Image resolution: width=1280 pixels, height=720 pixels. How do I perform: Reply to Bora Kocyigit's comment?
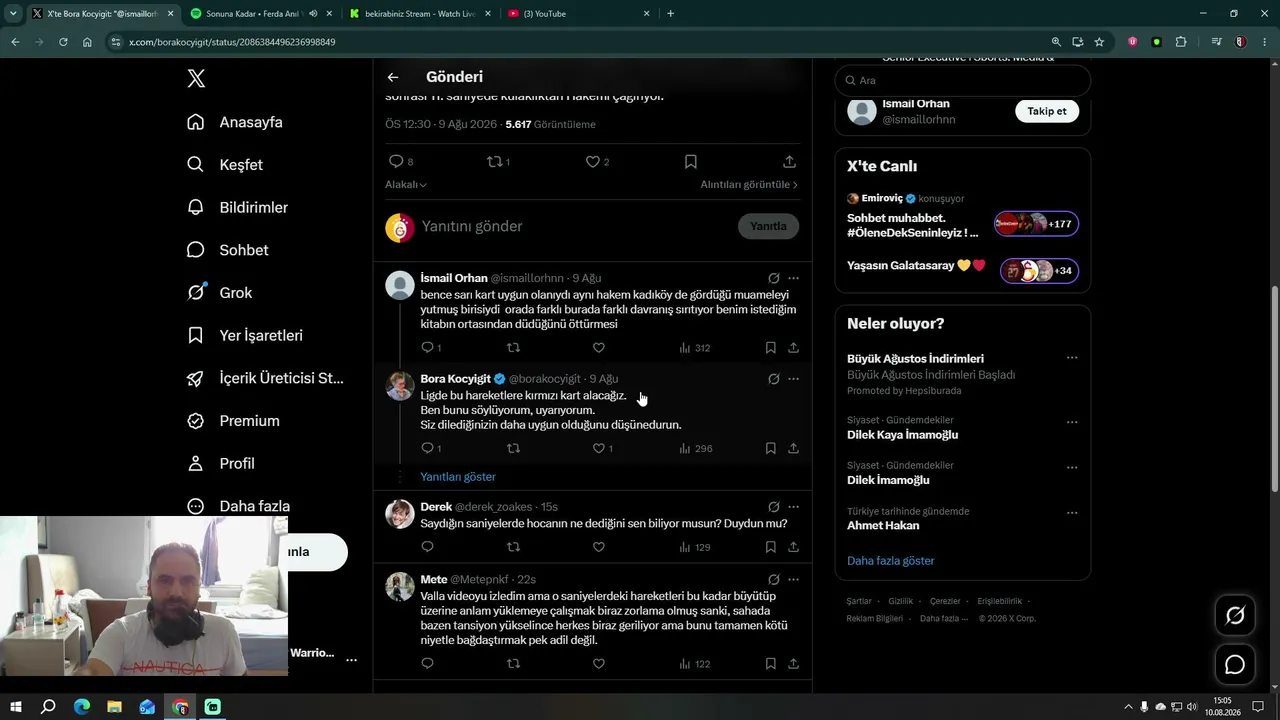[427, 449]
